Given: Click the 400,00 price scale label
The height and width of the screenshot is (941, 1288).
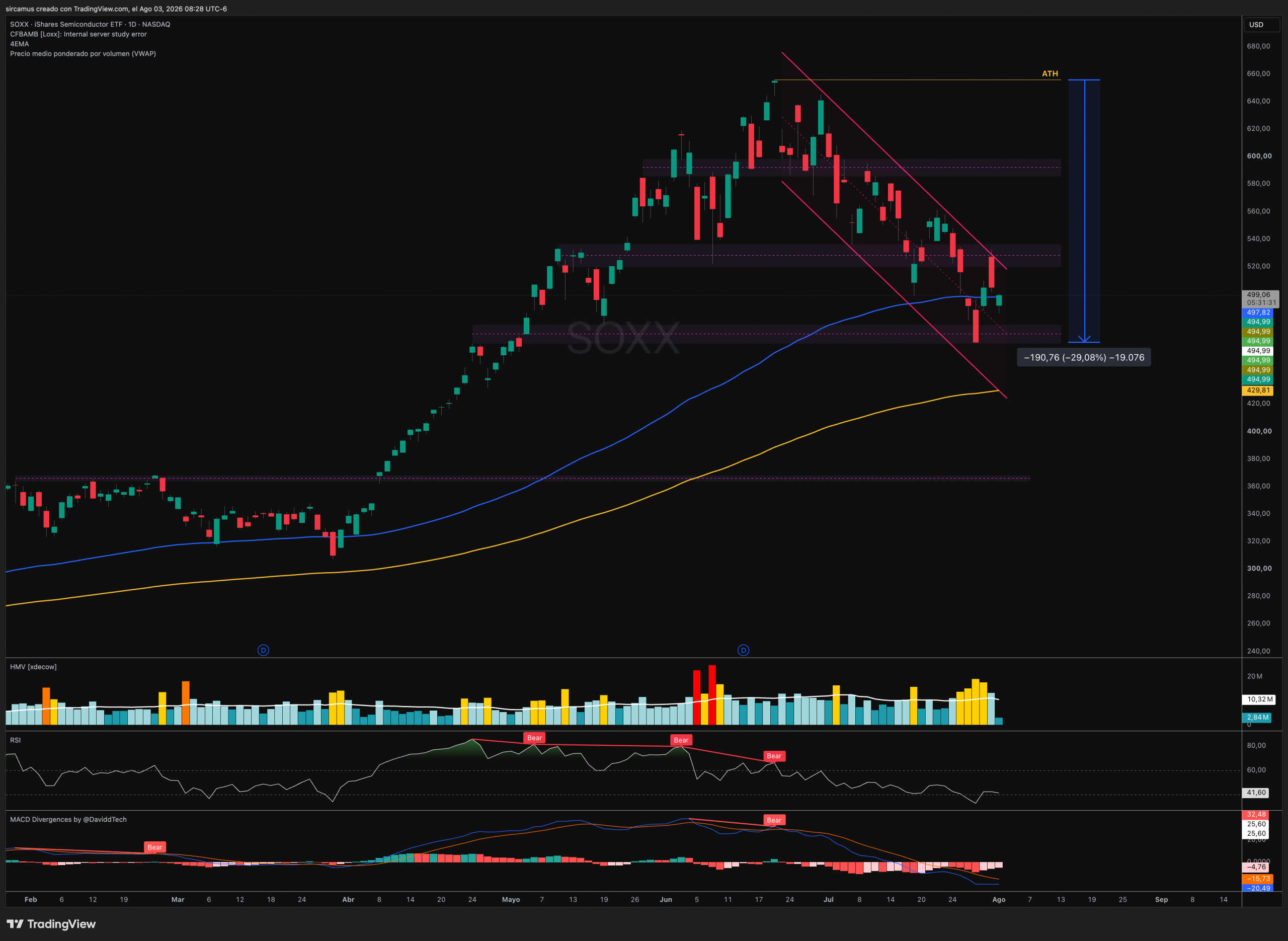Looking at the screenshot, I should (1259, 431).
